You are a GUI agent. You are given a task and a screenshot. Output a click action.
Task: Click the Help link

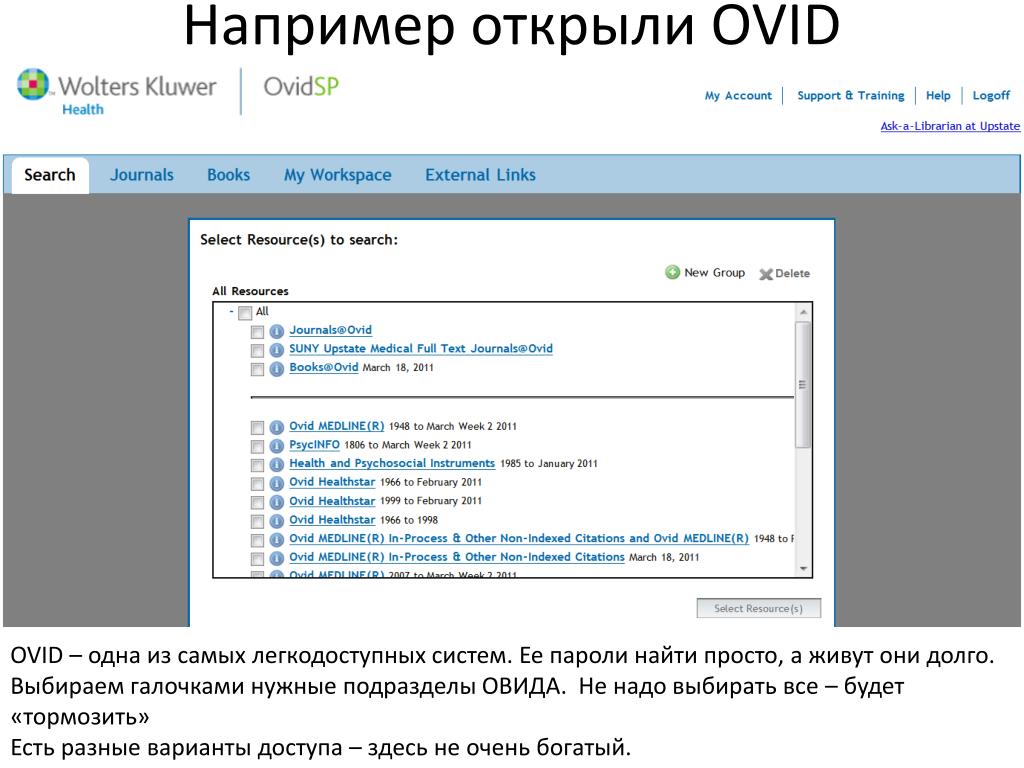pyautogui.click(x=938, y=95)
